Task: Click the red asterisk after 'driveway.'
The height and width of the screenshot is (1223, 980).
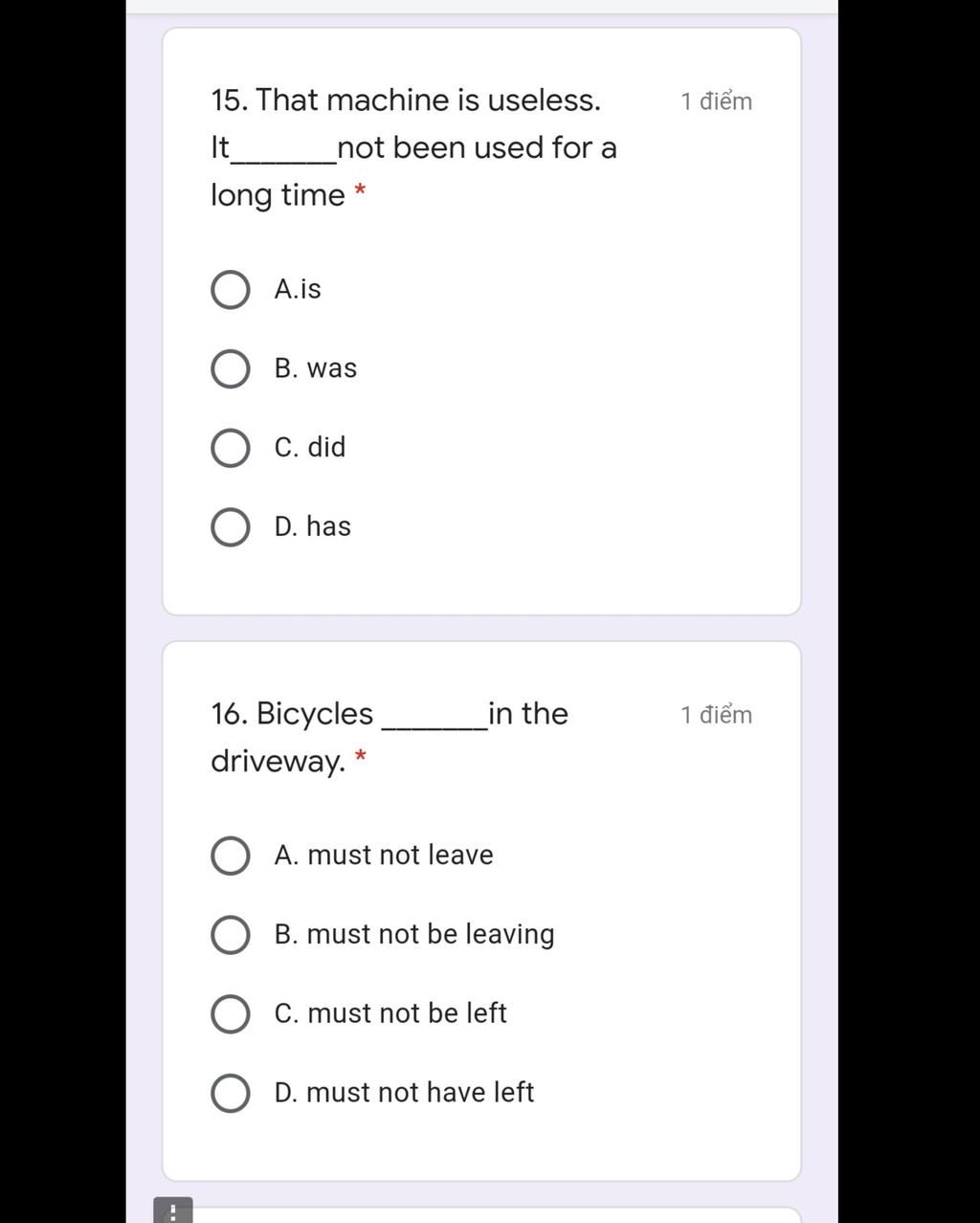Action: pyautogui.click(x=360, y=757)
